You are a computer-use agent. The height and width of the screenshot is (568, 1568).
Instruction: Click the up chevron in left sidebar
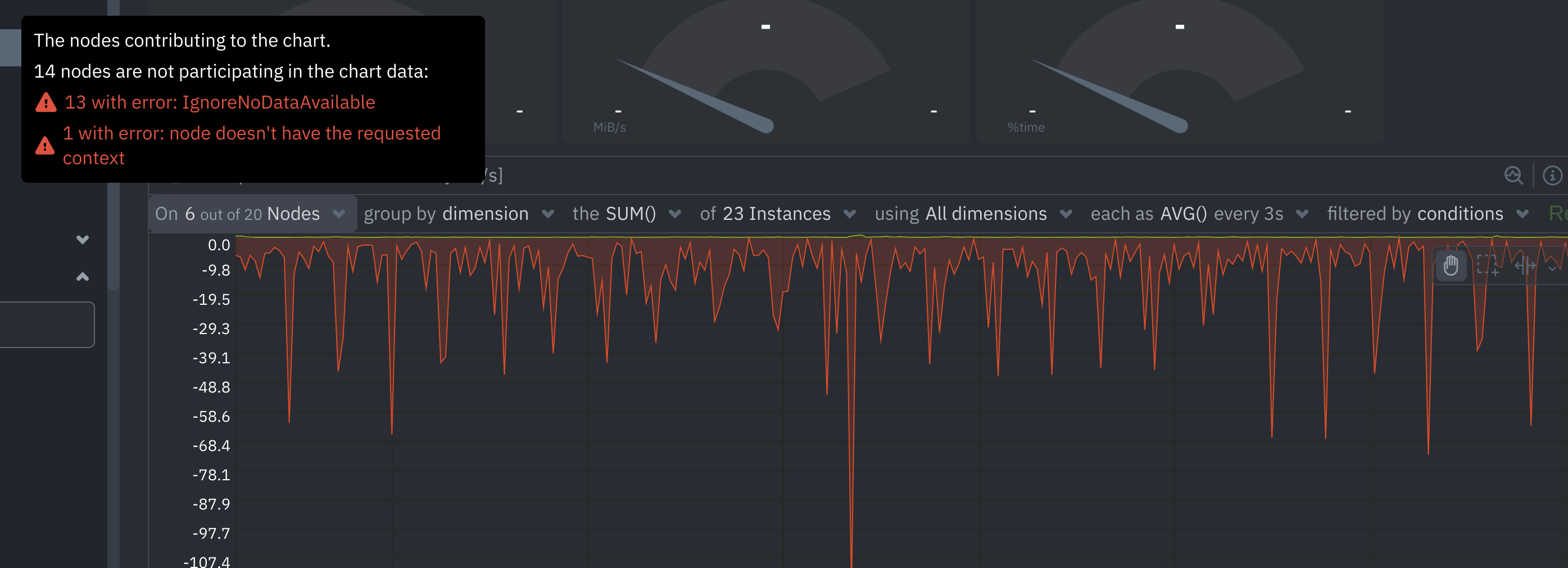tap(83, 277)
